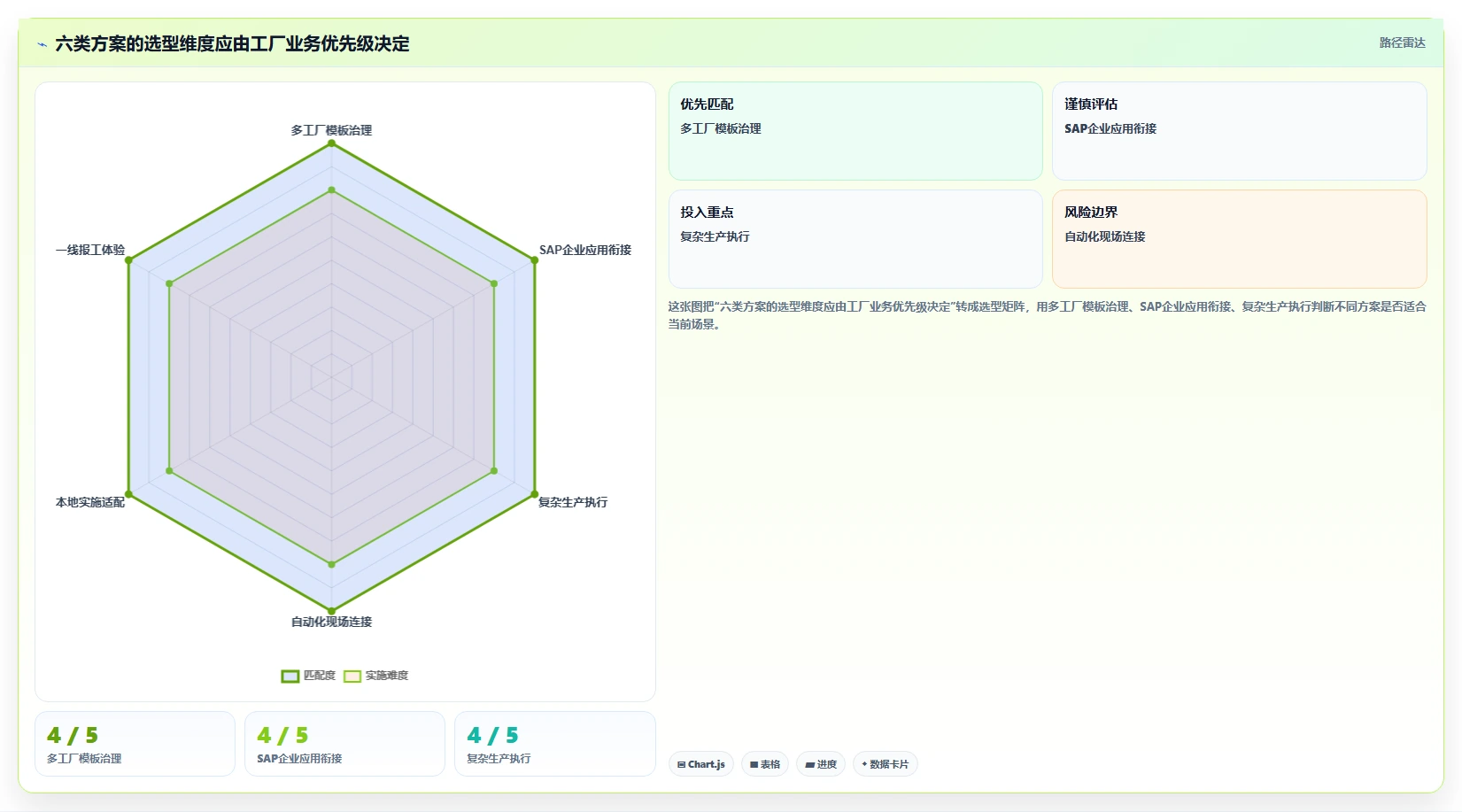Click the 路径雷达 label in the header

(x=1402, y=43)
